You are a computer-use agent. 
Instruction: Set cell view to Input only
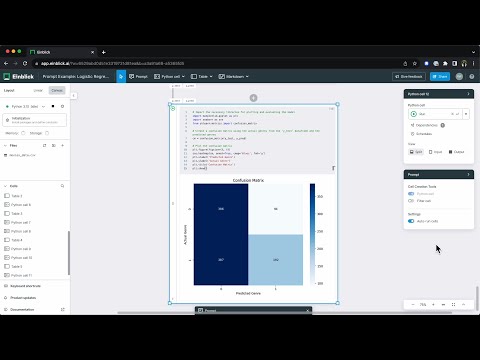click(435, 152)
